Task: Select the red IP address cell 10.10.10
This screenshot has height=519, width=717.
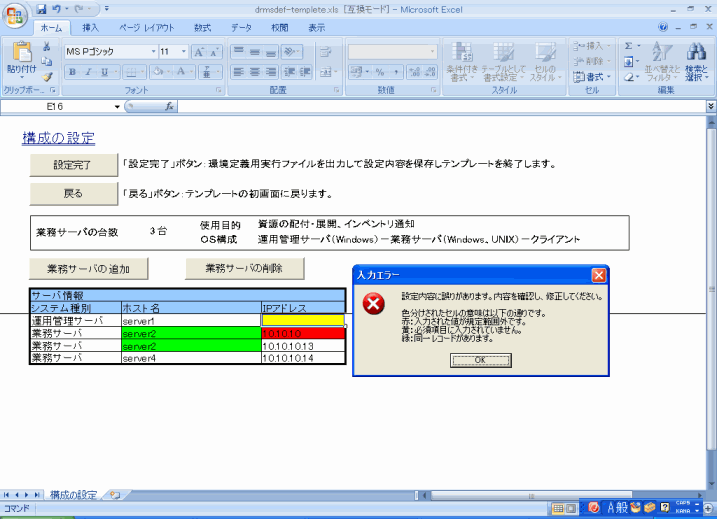Action: 302,333
